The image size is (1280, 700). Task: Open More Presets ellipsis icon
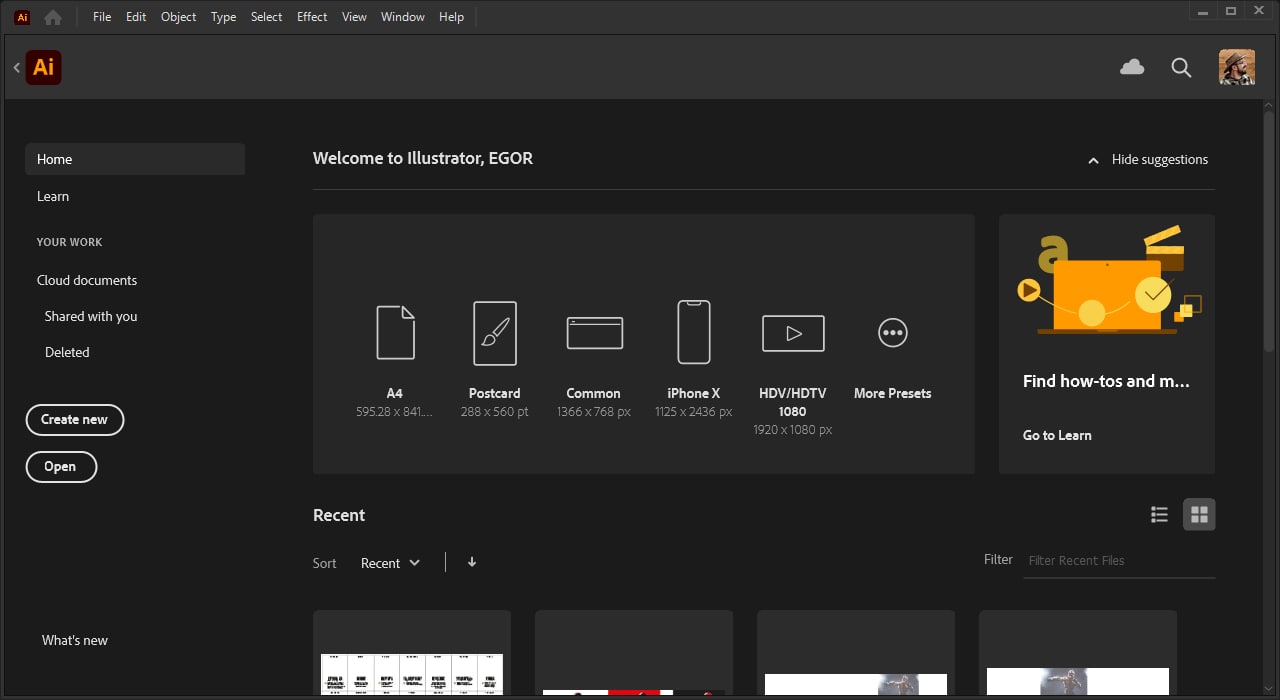click(x=893, y=333)
